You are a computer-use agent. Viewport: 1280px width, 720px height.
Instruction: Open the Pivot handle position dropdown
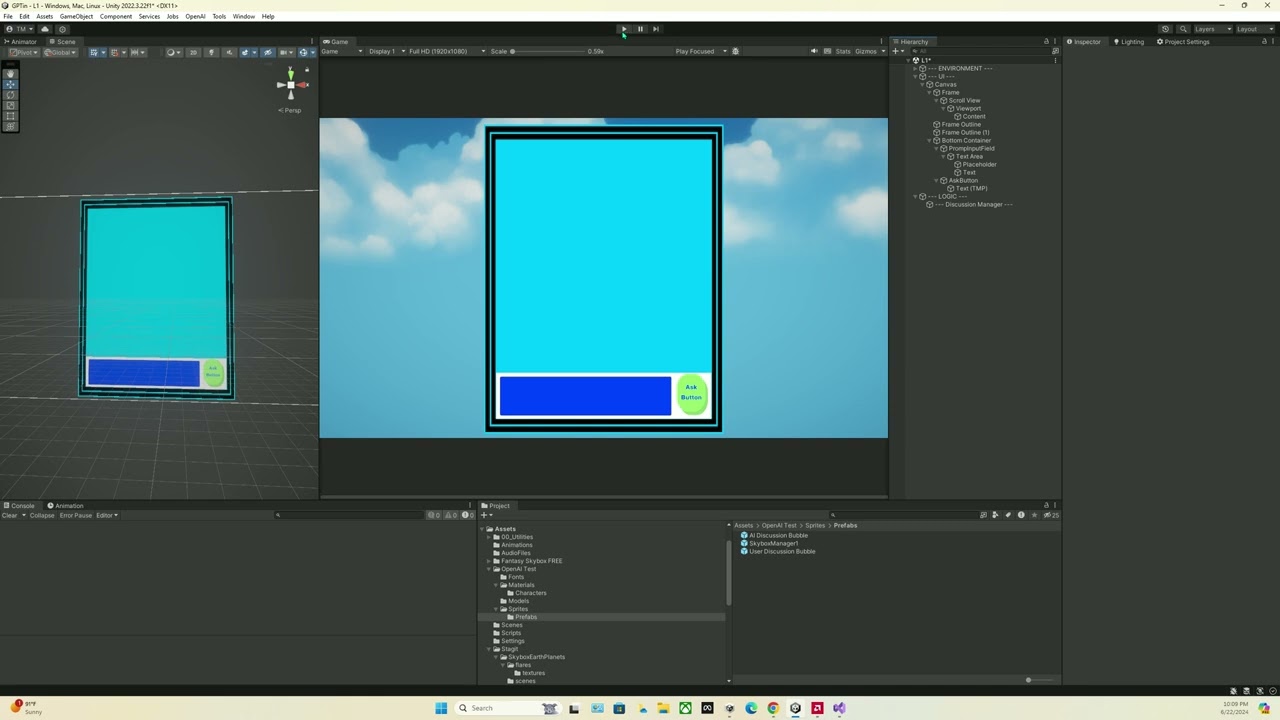(23, 52)
